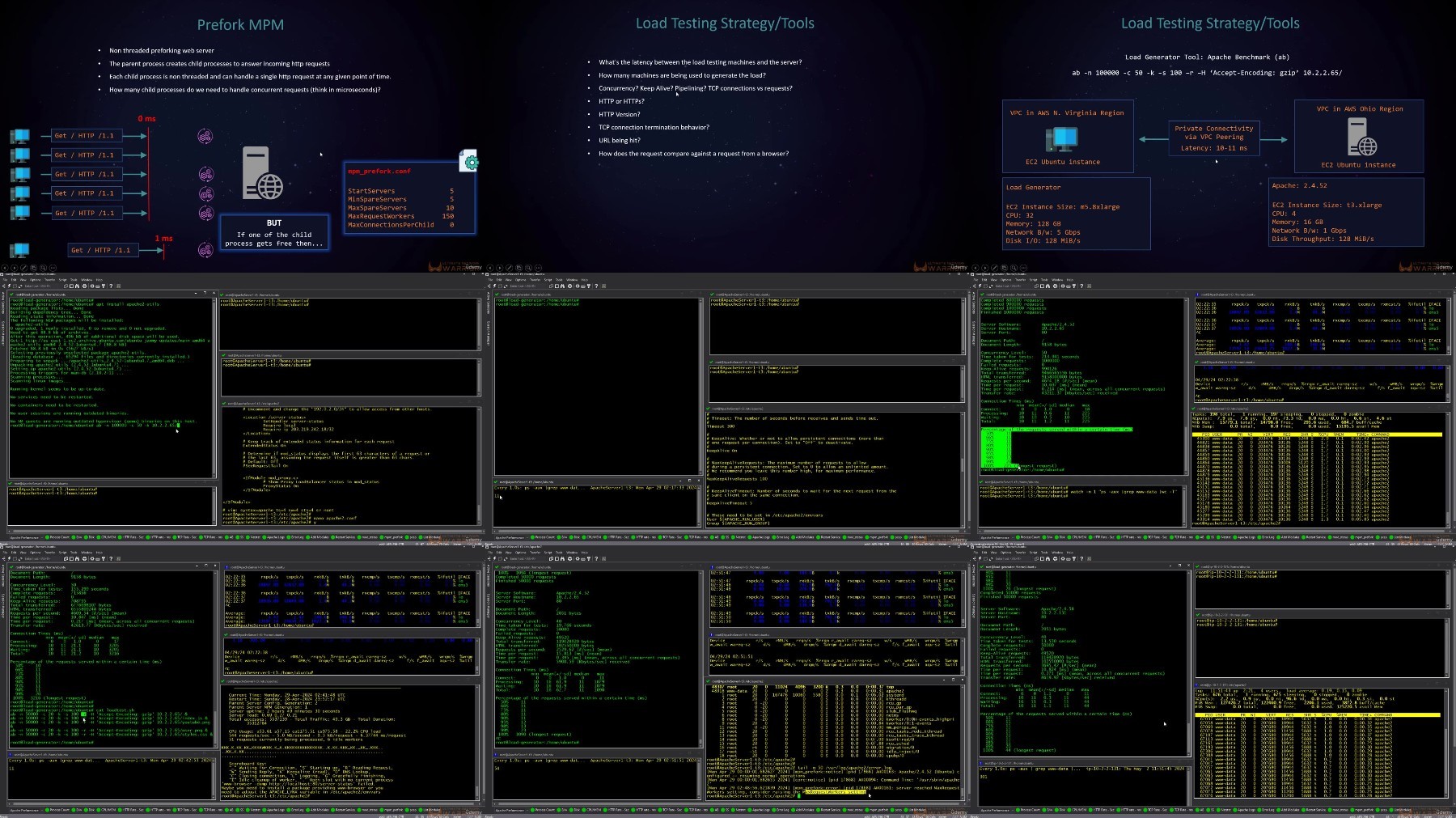Screen dimensions: 1456x818
Task: Click pen tool icon in Prefork MPM slide controls
Action: coord(24,268)
